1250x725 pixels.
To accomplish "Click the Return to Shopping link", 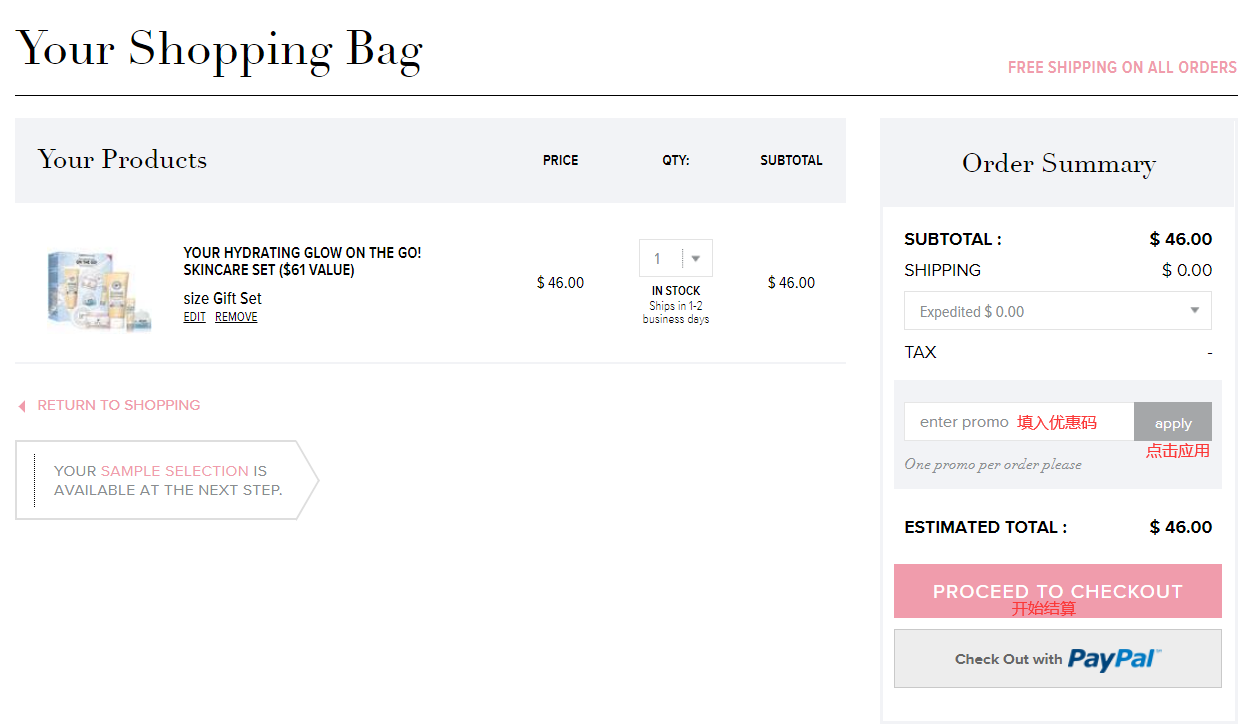I will point(118,405).
